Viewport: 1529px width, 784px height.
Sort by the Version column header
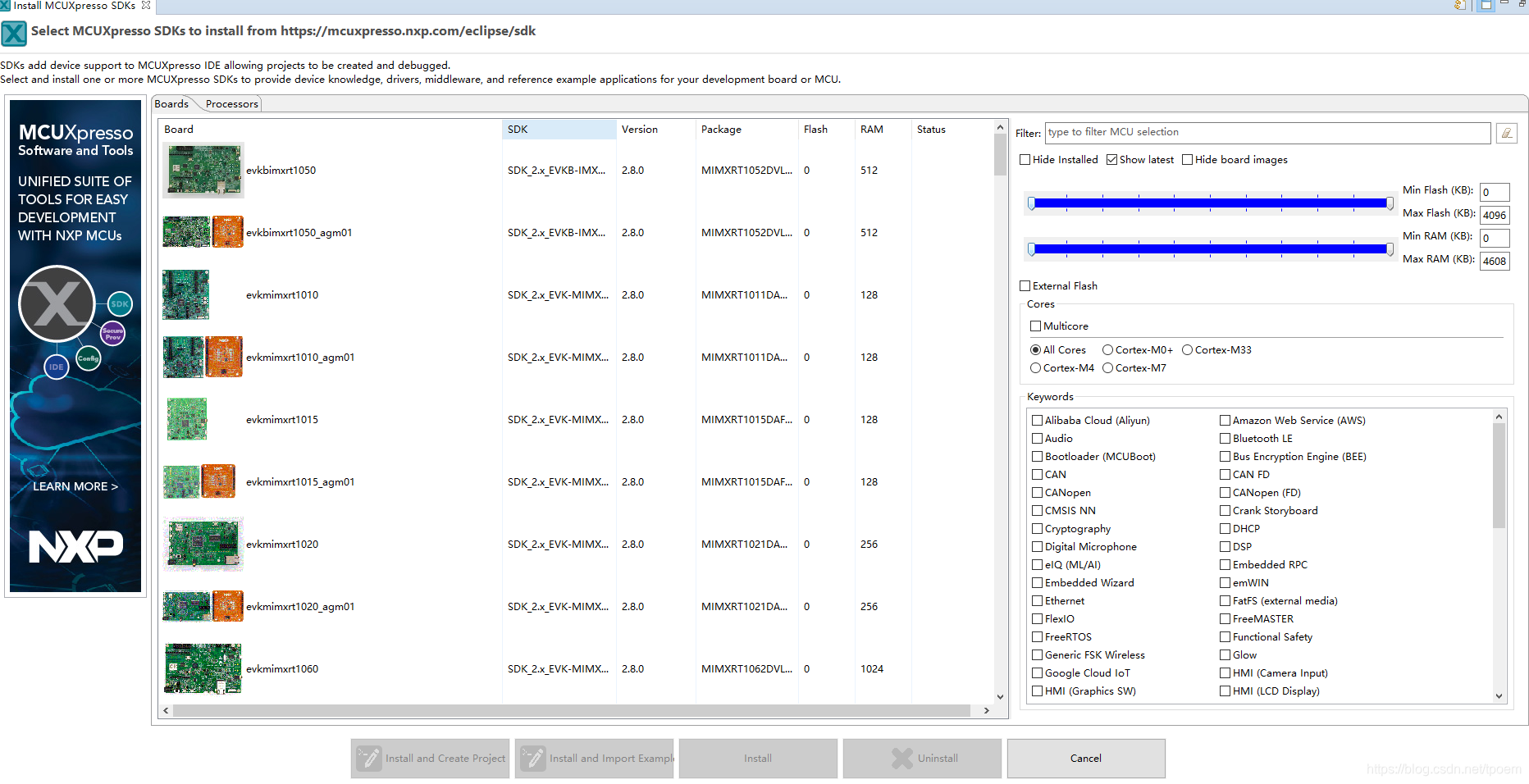[655, 130]
